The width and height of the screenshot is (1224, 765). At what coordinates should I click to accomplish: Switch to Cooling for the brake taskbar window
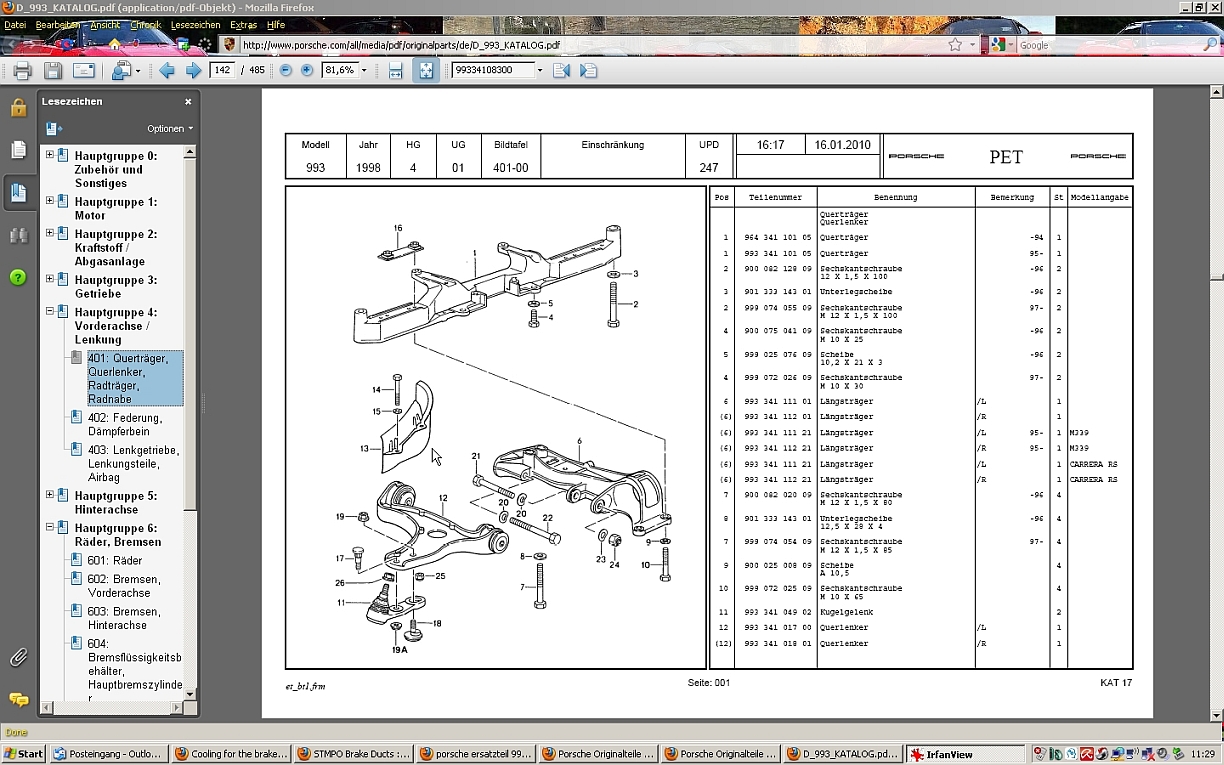pyautogui.click(x=230, y=754)
